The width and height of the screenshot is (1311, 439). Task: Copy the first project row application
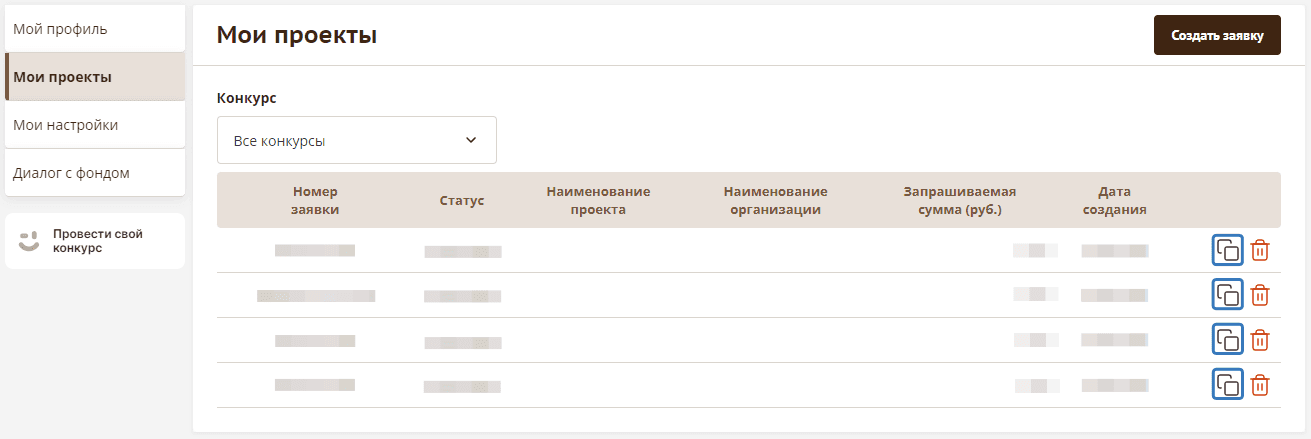point(1227,250)
